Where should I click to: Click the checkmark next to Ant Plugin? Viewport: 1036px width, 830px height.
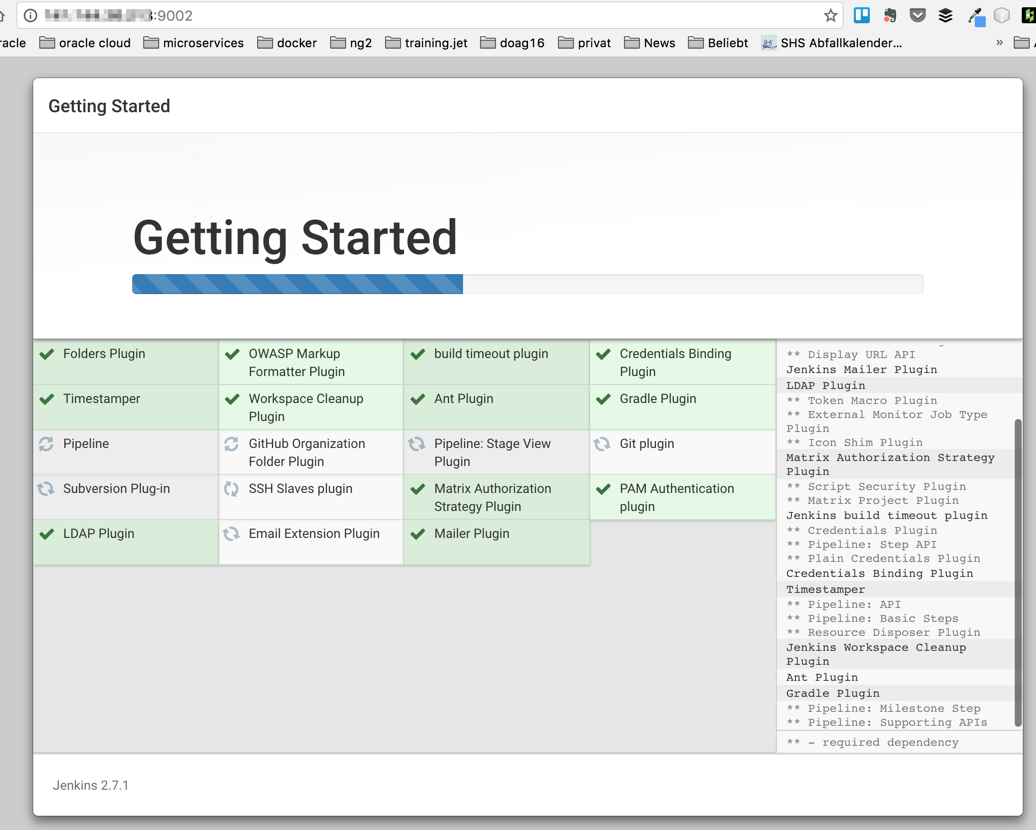pos(418,399)
